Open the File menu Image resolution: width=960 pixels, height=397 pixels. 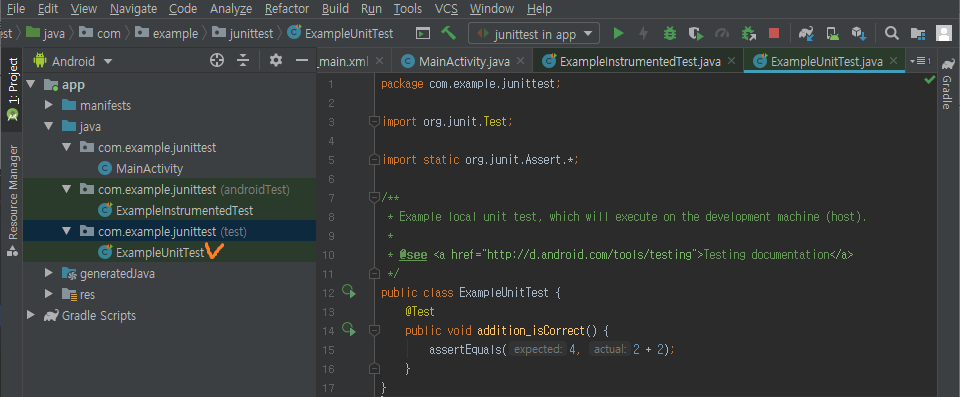pyautogui.click(x=16, y=9)
